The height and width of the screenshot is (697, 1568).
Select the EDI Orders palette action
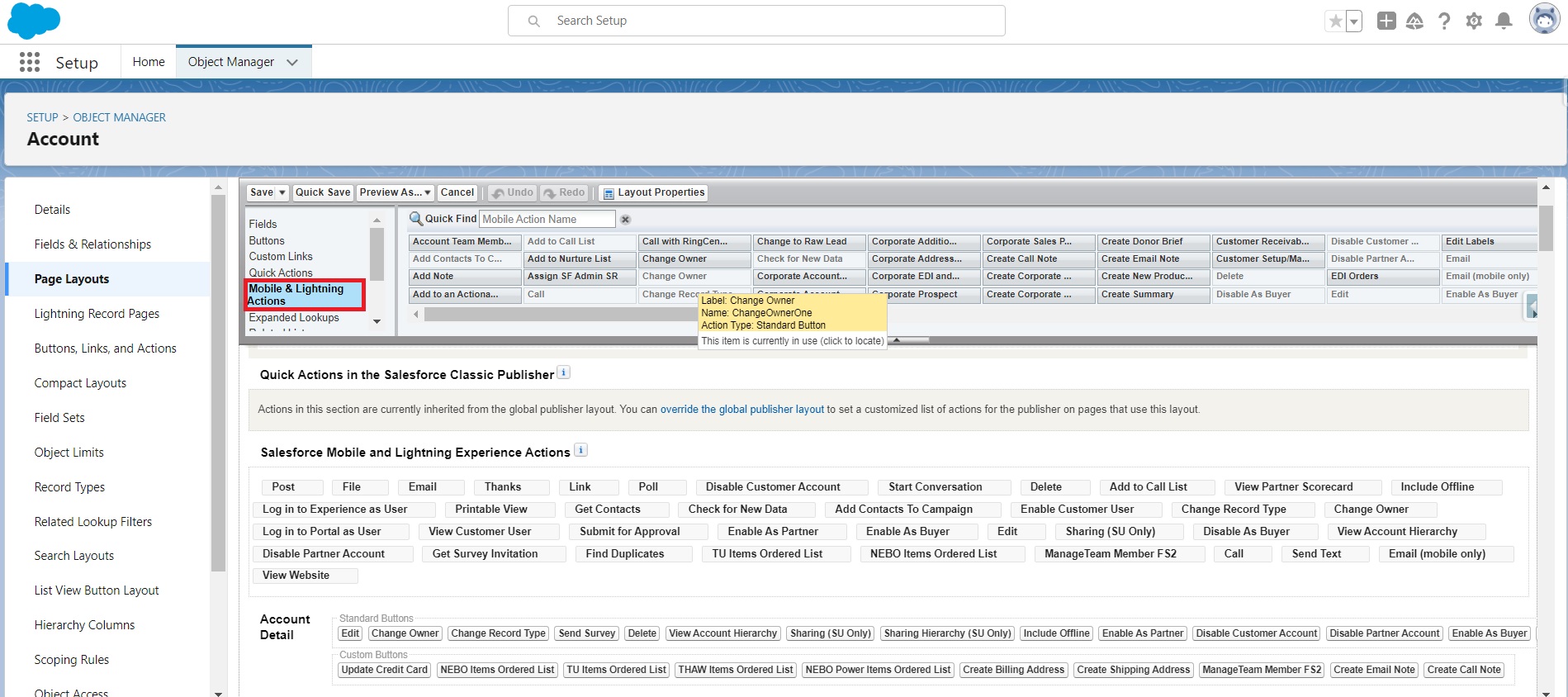[1383, 277]
